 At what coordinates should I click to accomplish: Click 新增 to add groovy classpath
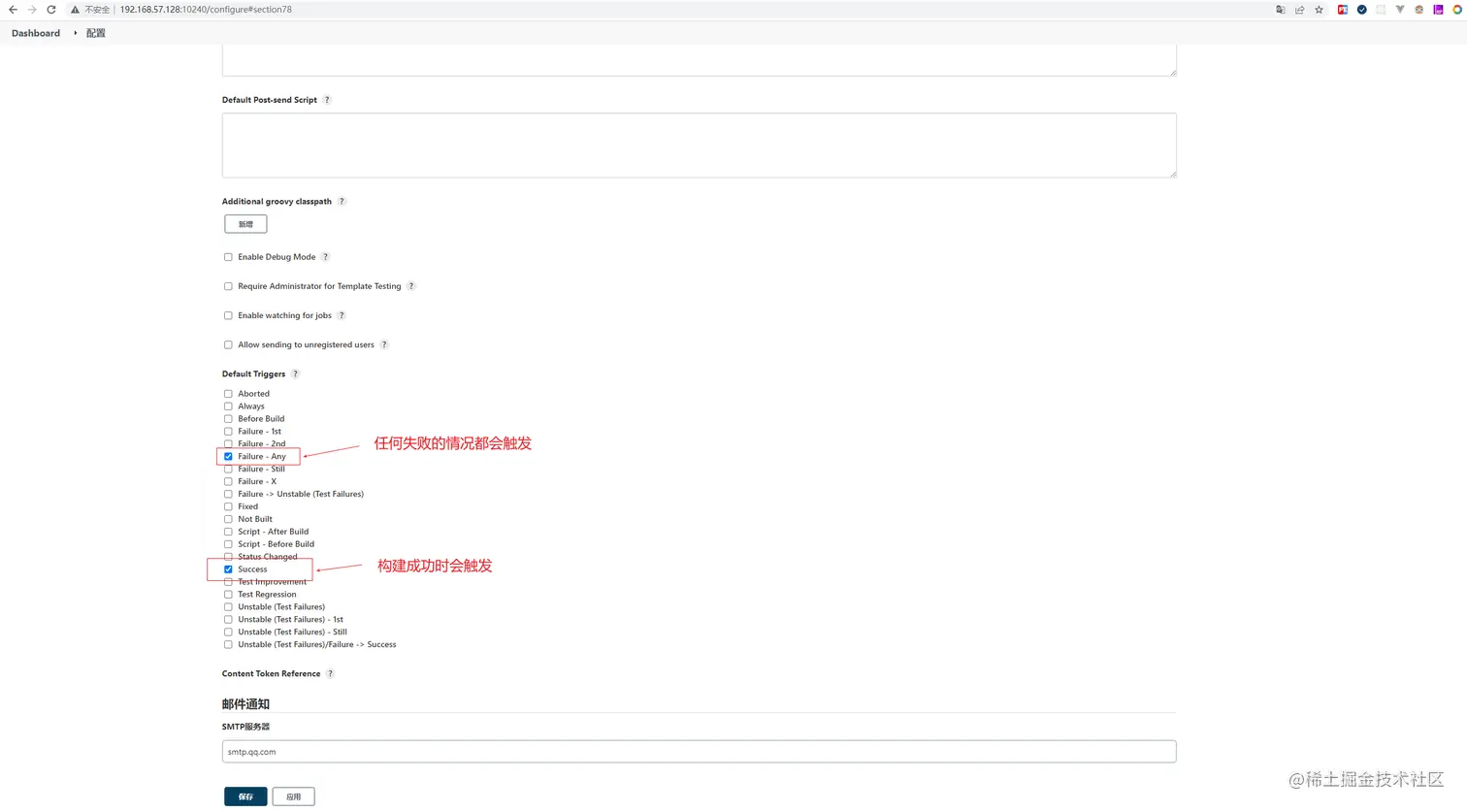coord(245,224)
